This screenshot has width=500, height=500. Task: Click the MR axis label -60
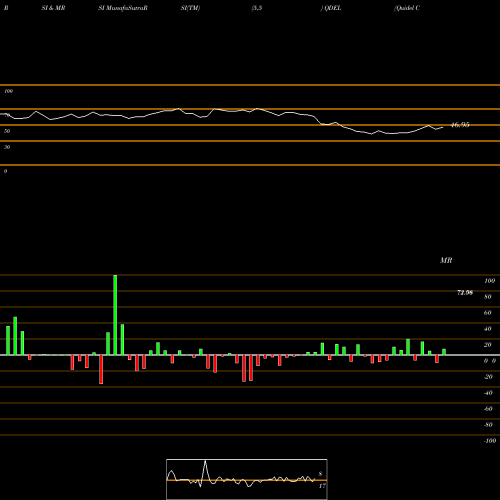pyautogui.click(x=488, y=409)
